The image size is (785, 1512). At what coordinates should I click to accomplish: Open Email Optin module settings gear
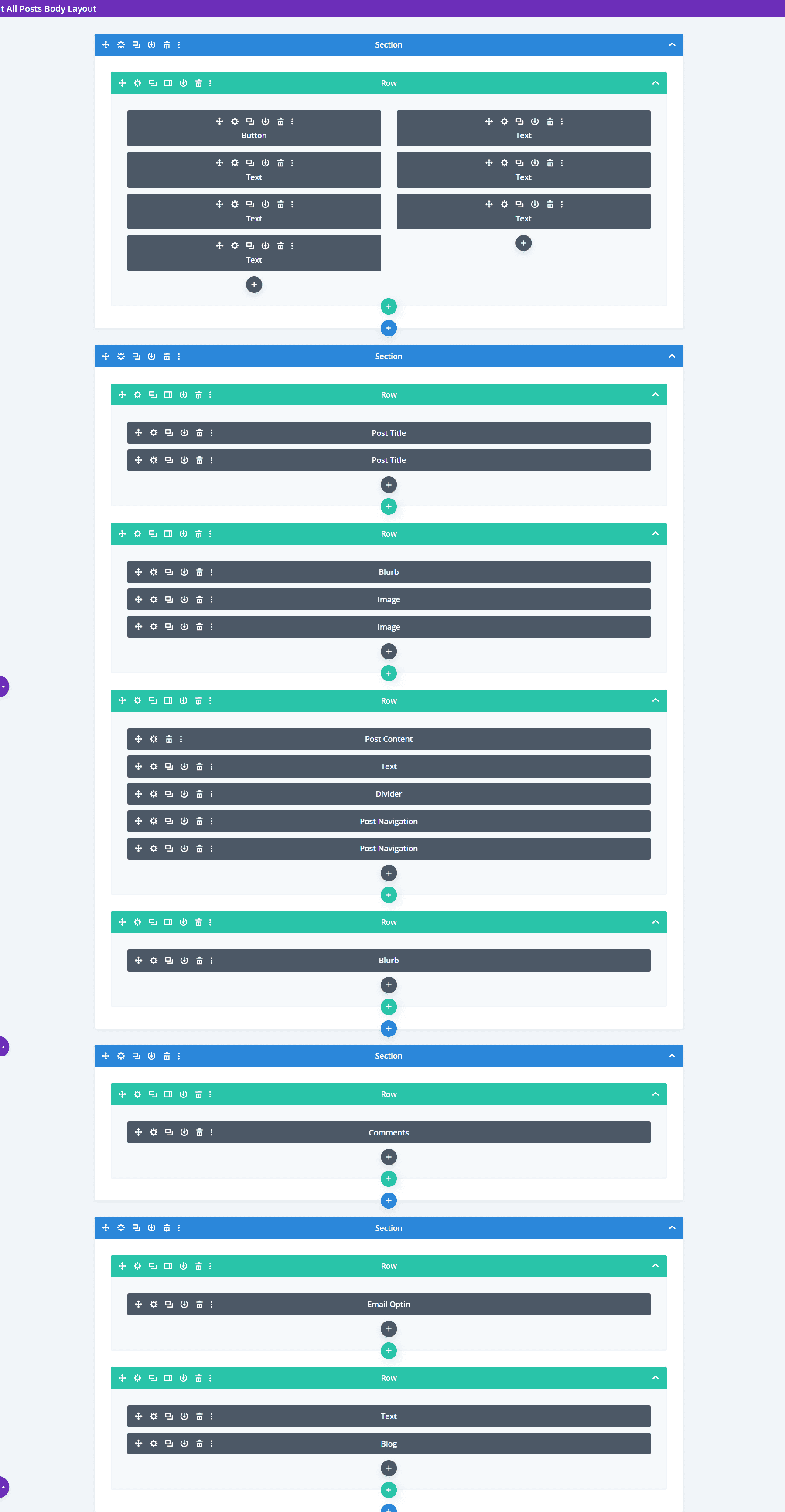click(154, 1304)
